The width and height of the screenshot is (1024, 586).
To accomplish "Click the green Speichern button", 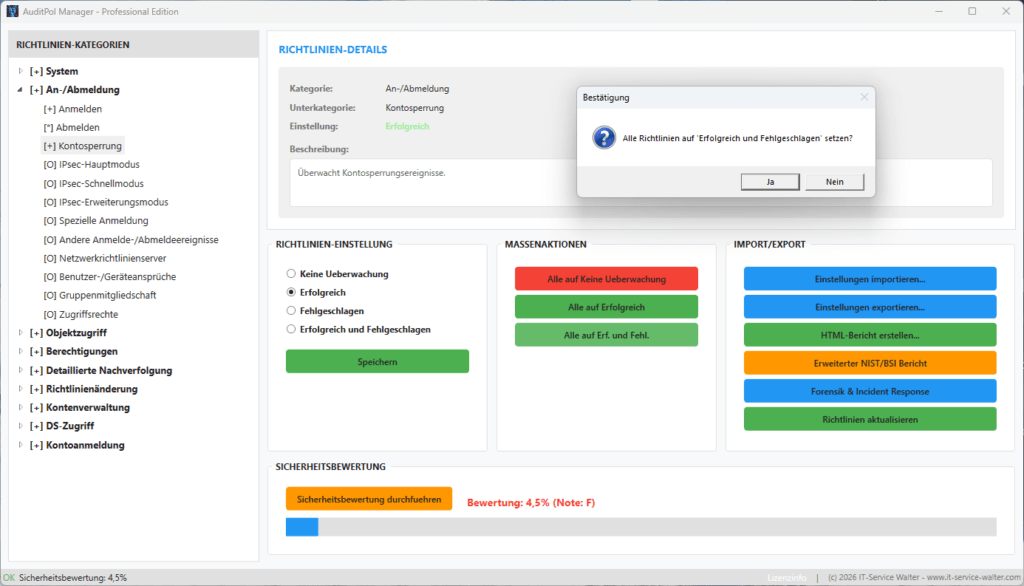I will point(377,361).
